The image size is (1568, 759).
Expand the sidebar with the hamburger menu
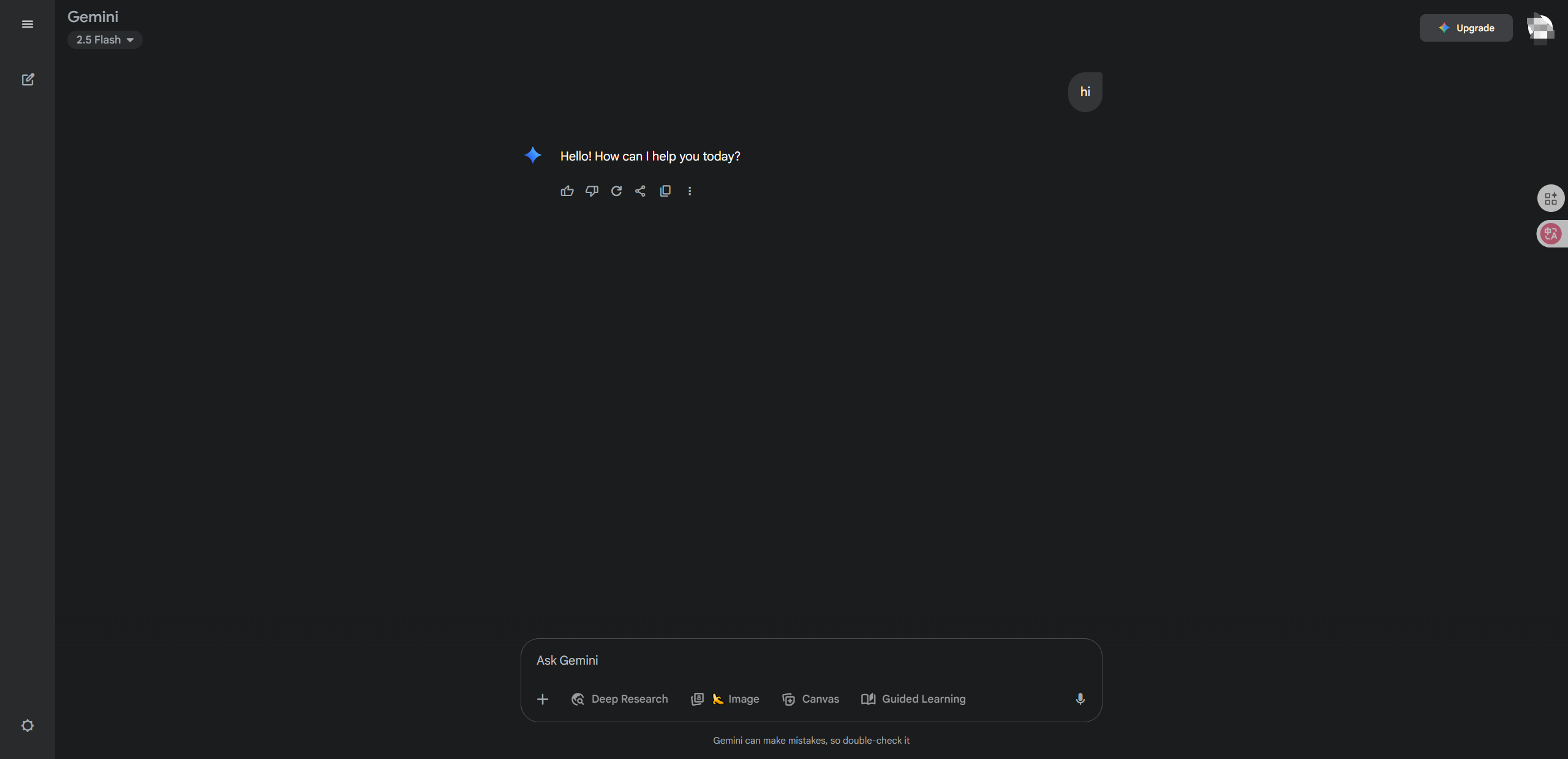tap(28, 24)
